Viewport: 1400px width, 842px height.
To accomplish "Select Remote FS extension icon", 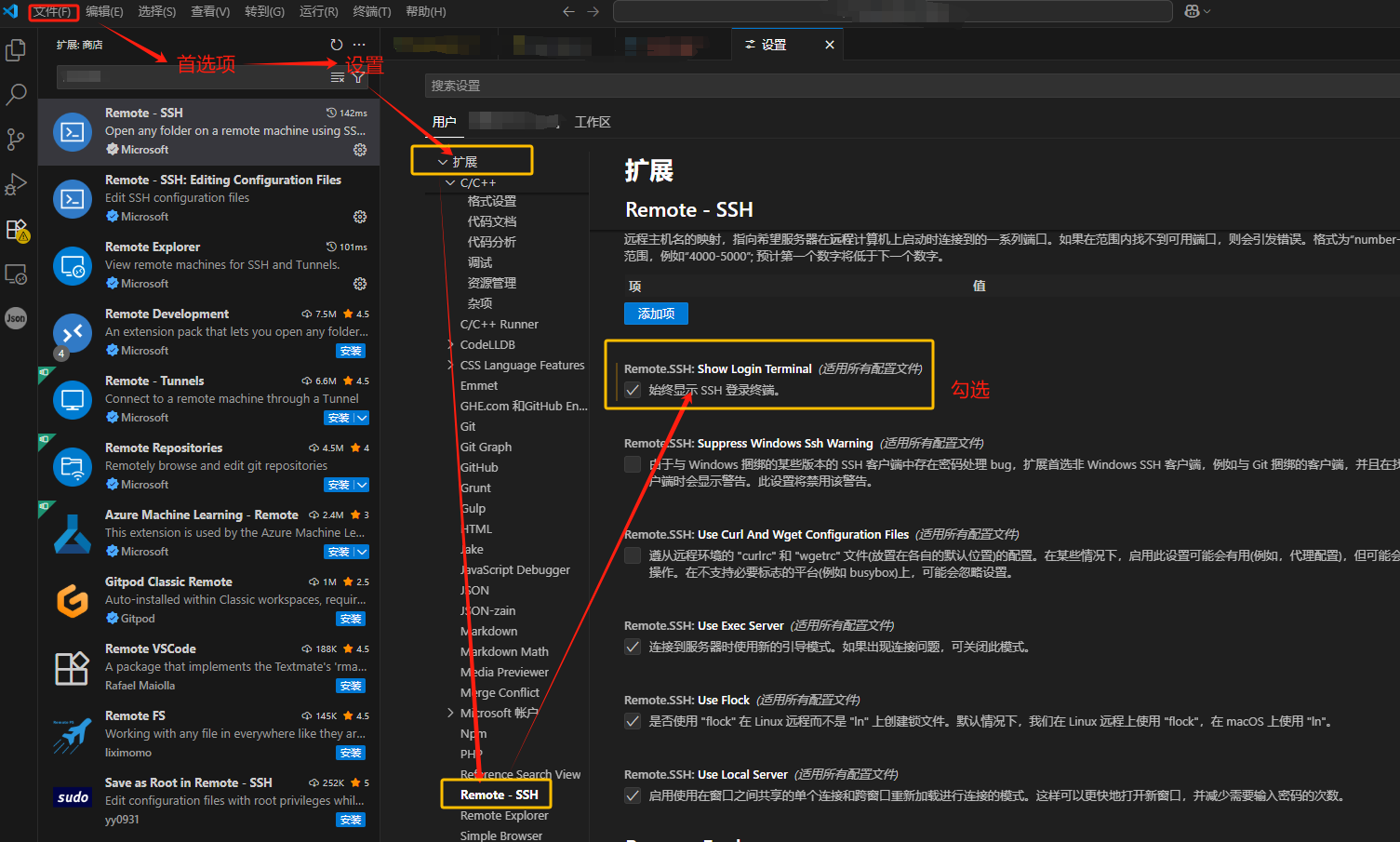I will click(x=73, y=735).
